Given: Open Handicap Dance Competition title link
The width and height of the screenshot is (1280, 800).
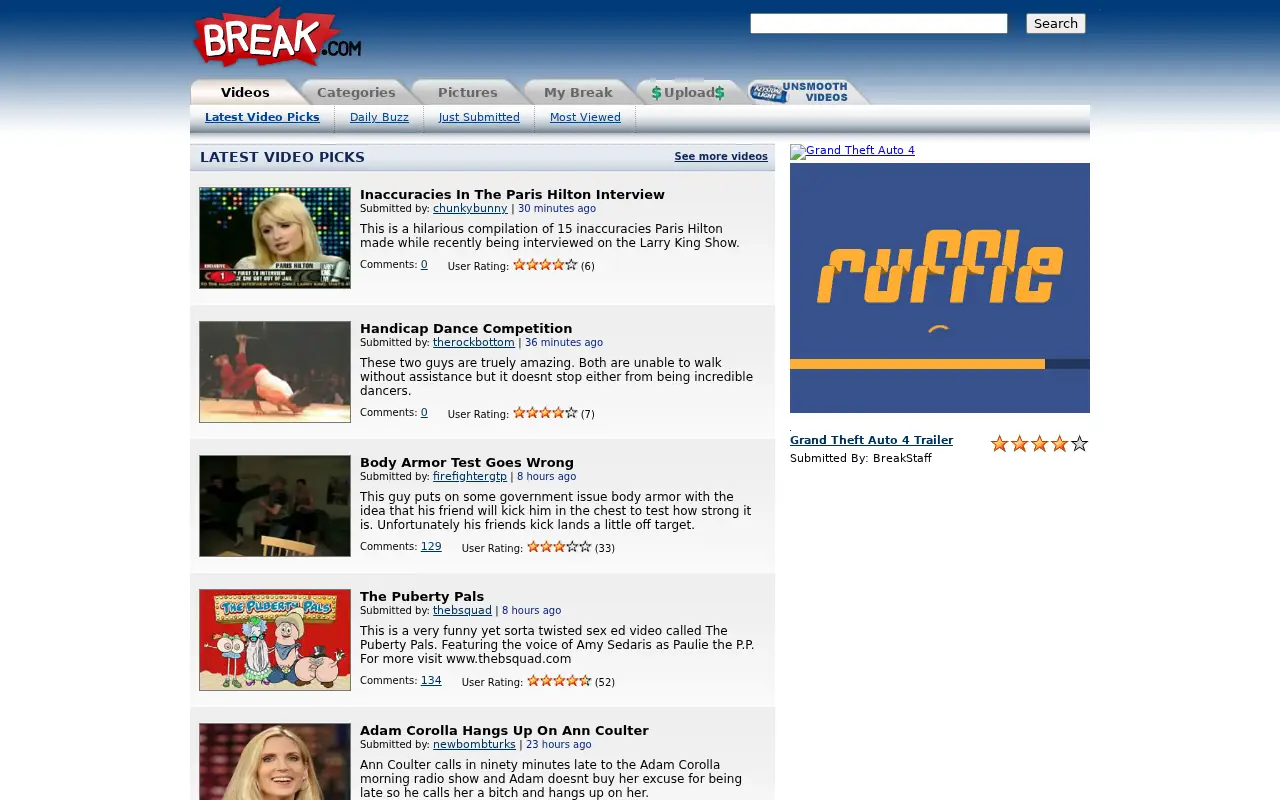Looking at the screenshot, I should click(x=466, y=328).
